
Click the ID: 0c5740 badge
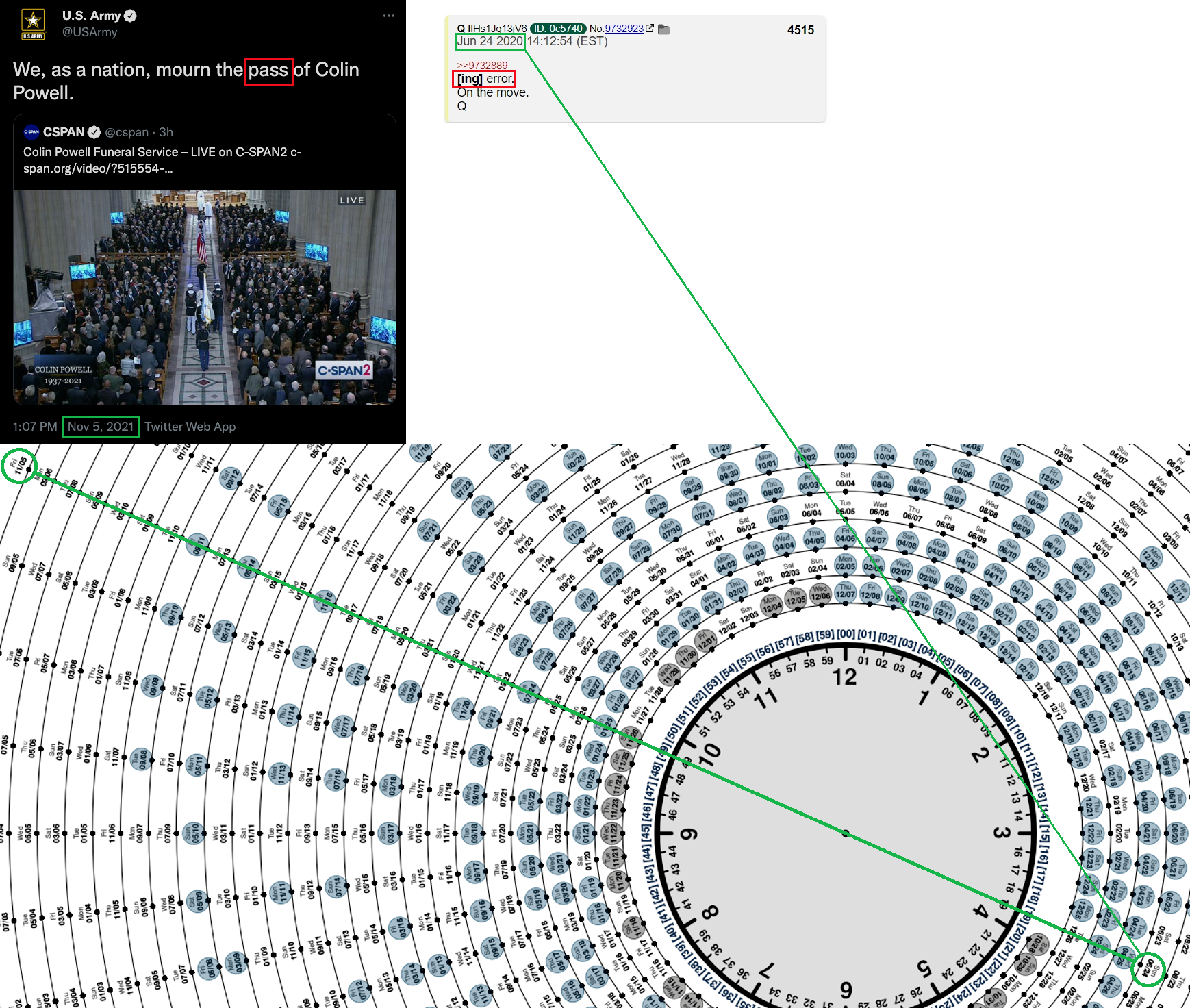(558, 28)
